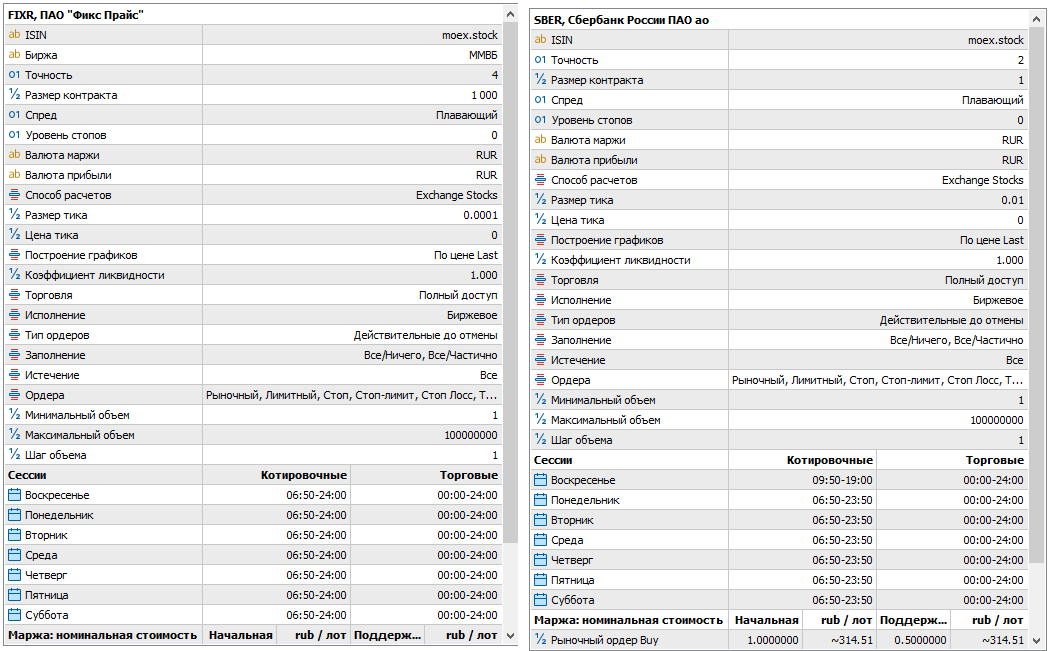Click Котировочные column header in SBER panel
This screenshot has width=1049, height=651.
point(830,460)
